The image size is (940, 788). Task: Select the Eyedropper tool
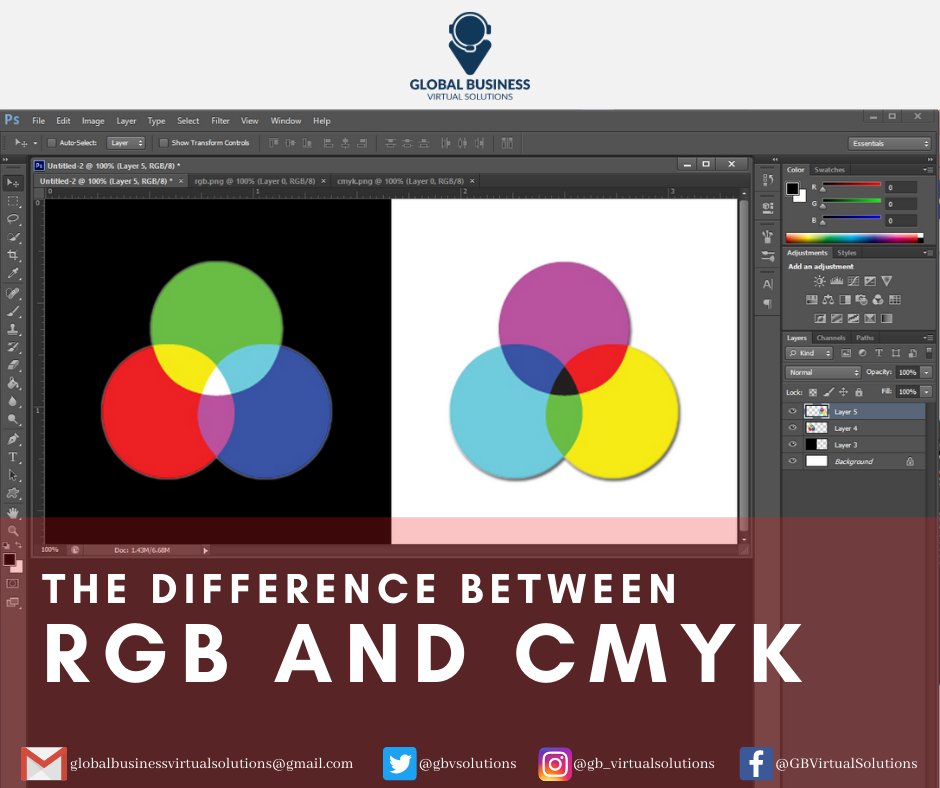click(13, 274)
